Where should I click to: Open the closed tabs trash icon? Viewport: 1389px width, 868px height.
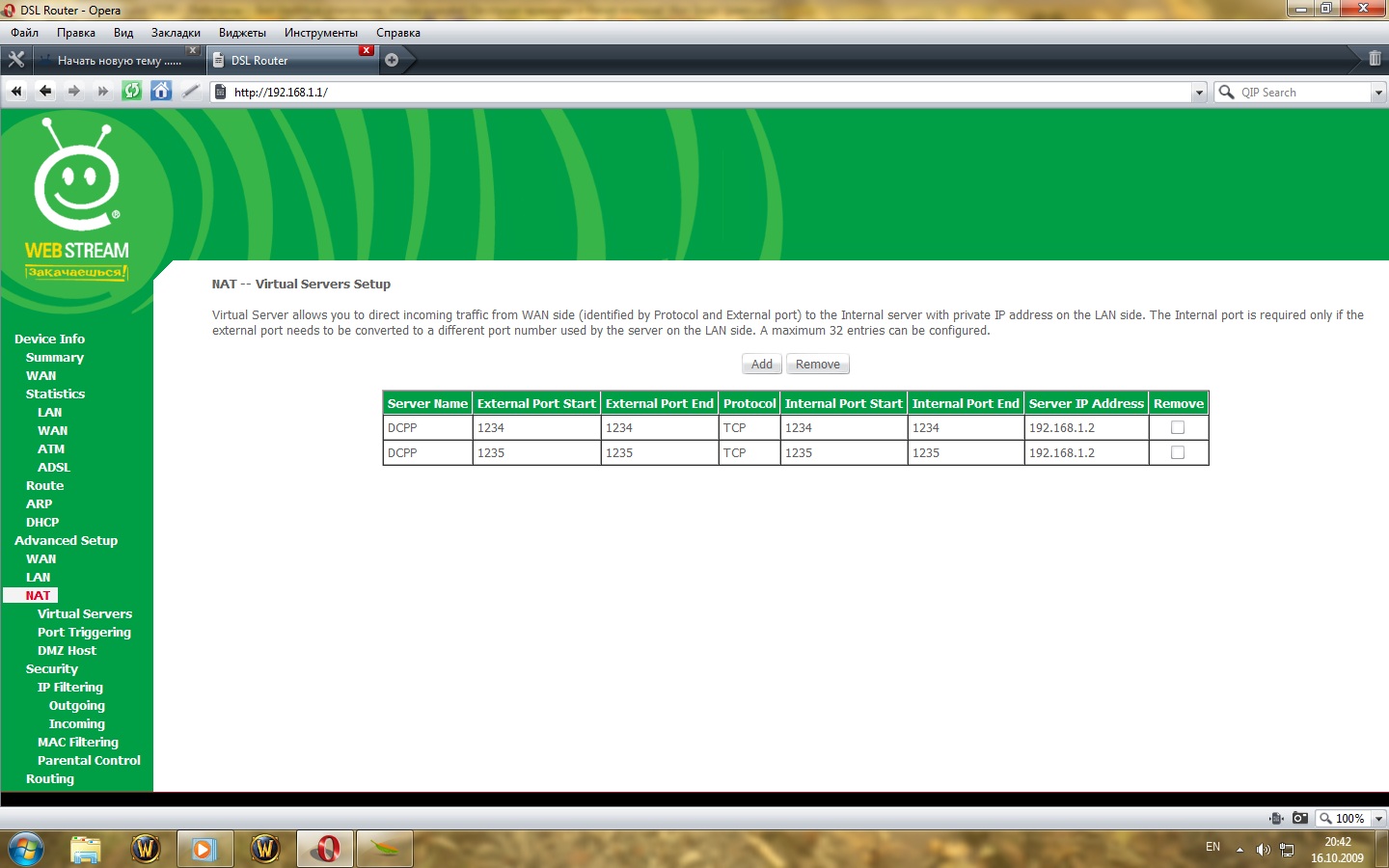[x=1375, y=60]
